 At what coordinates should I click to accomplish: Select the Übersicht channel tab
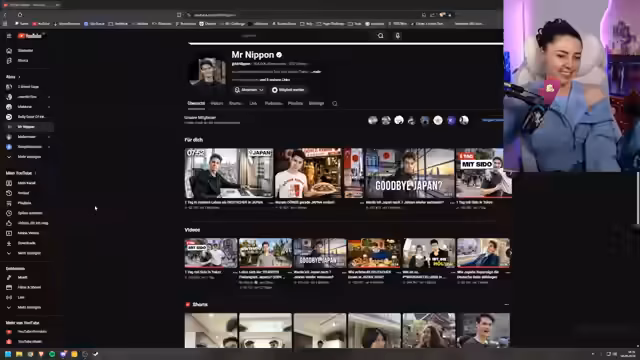196,104
